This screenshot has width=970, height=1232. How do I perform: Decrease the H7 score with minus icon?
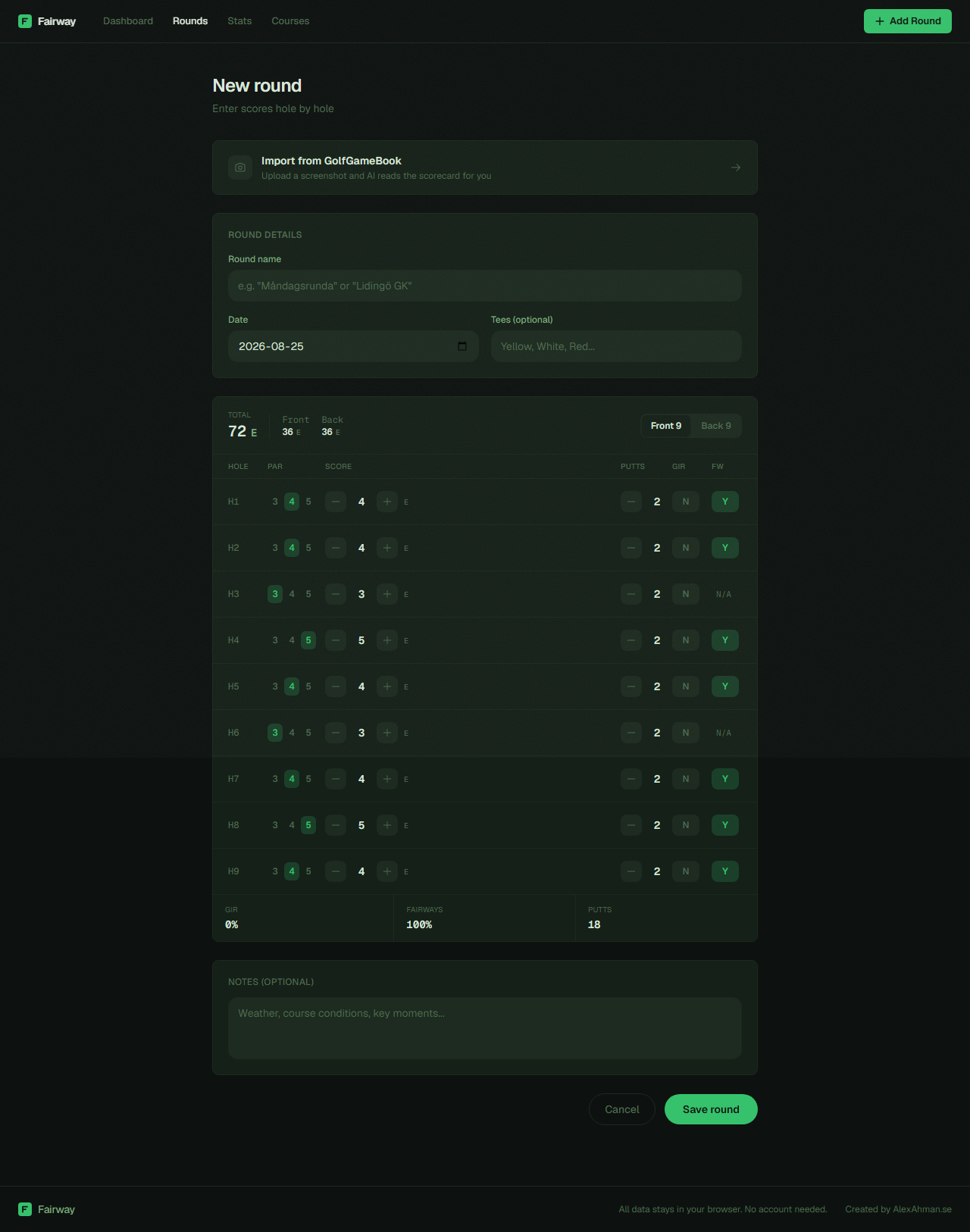[336, 779]
